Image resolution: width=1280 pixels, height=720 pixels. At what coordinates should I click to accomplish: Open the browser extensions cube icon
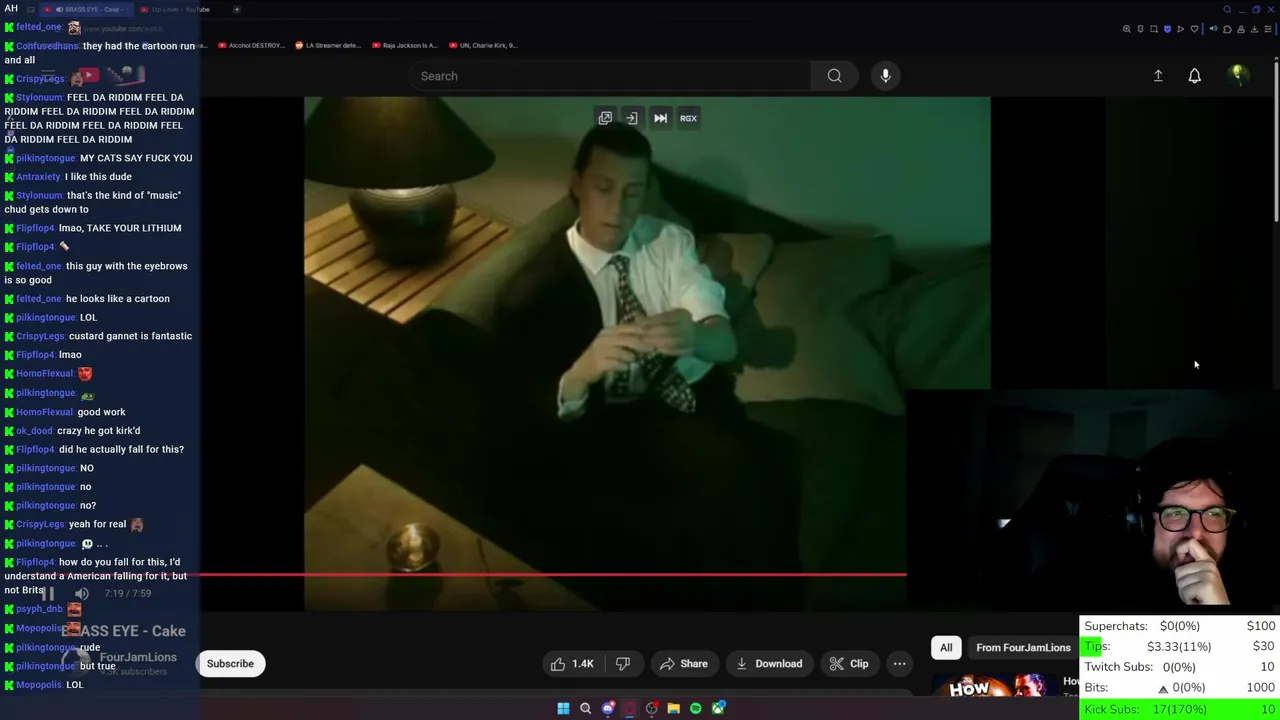click(x=1227, y=29)
